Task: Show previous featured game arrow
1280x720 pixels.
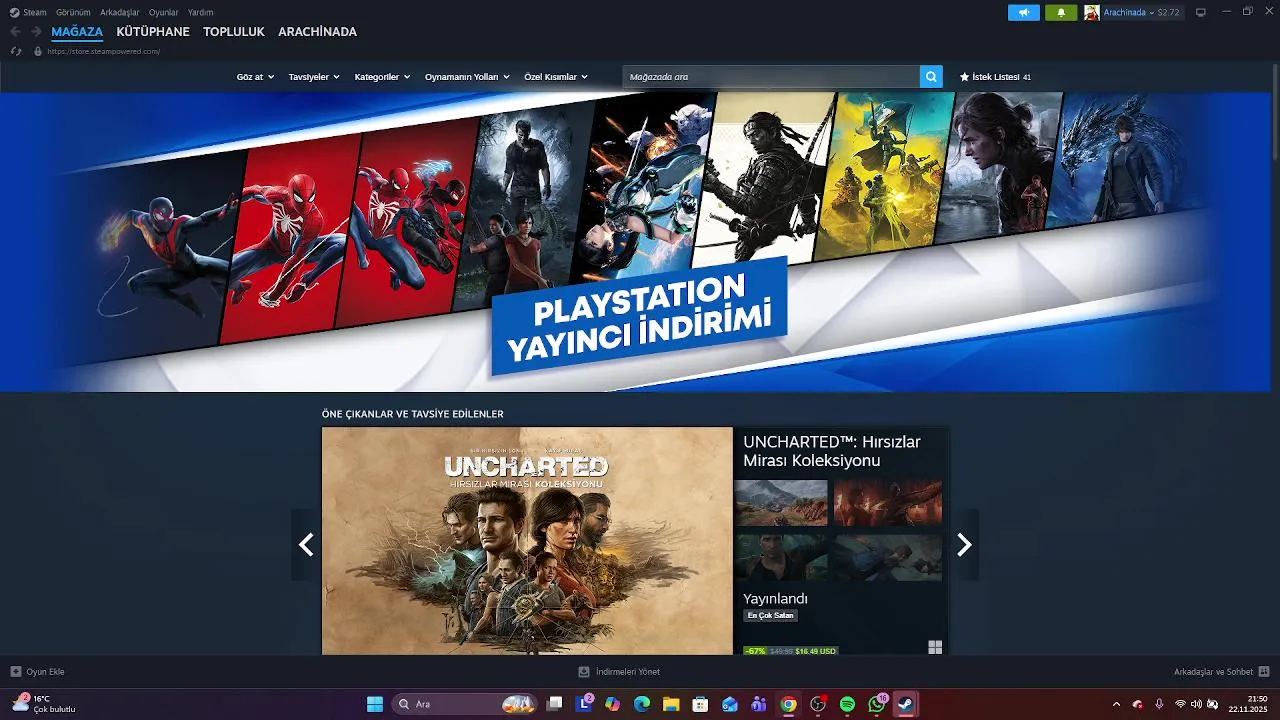Action: tap(306, 544)
